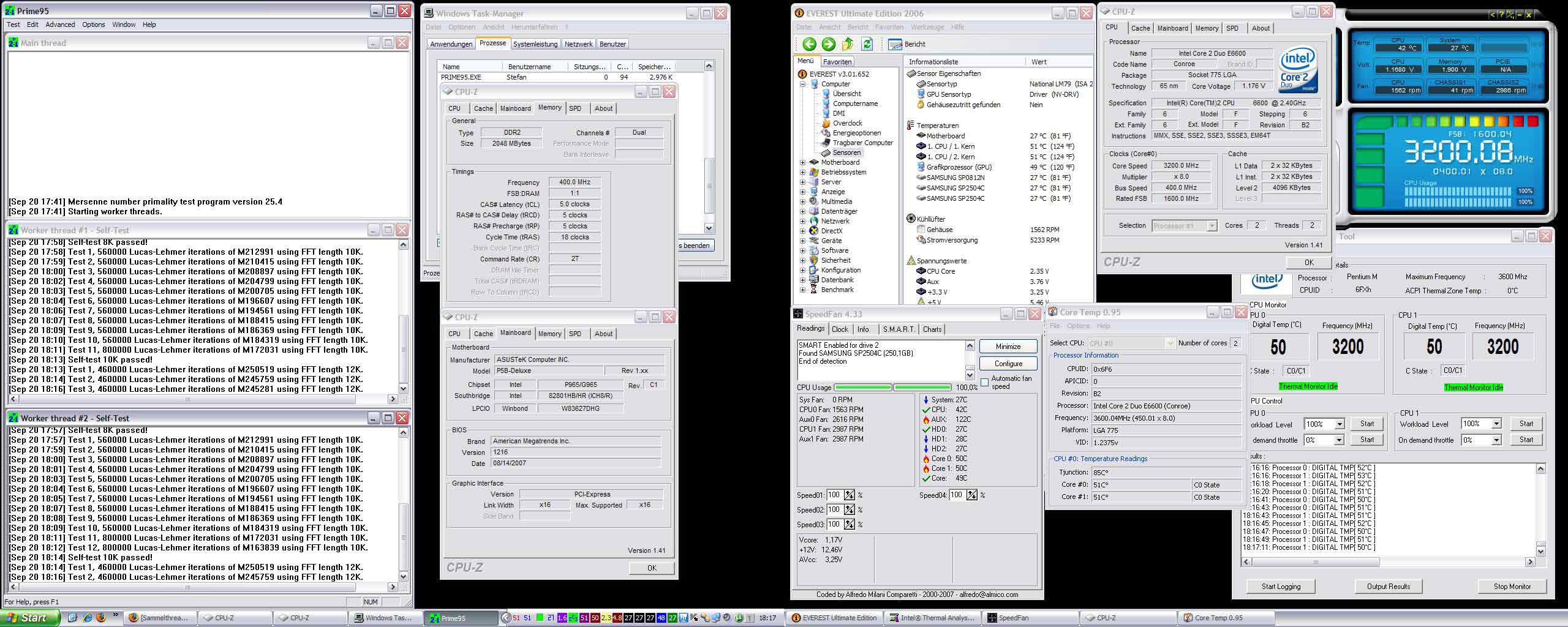
Task: Click Start Logging in the Thermal Analysis Tool
Action: 1281,587
